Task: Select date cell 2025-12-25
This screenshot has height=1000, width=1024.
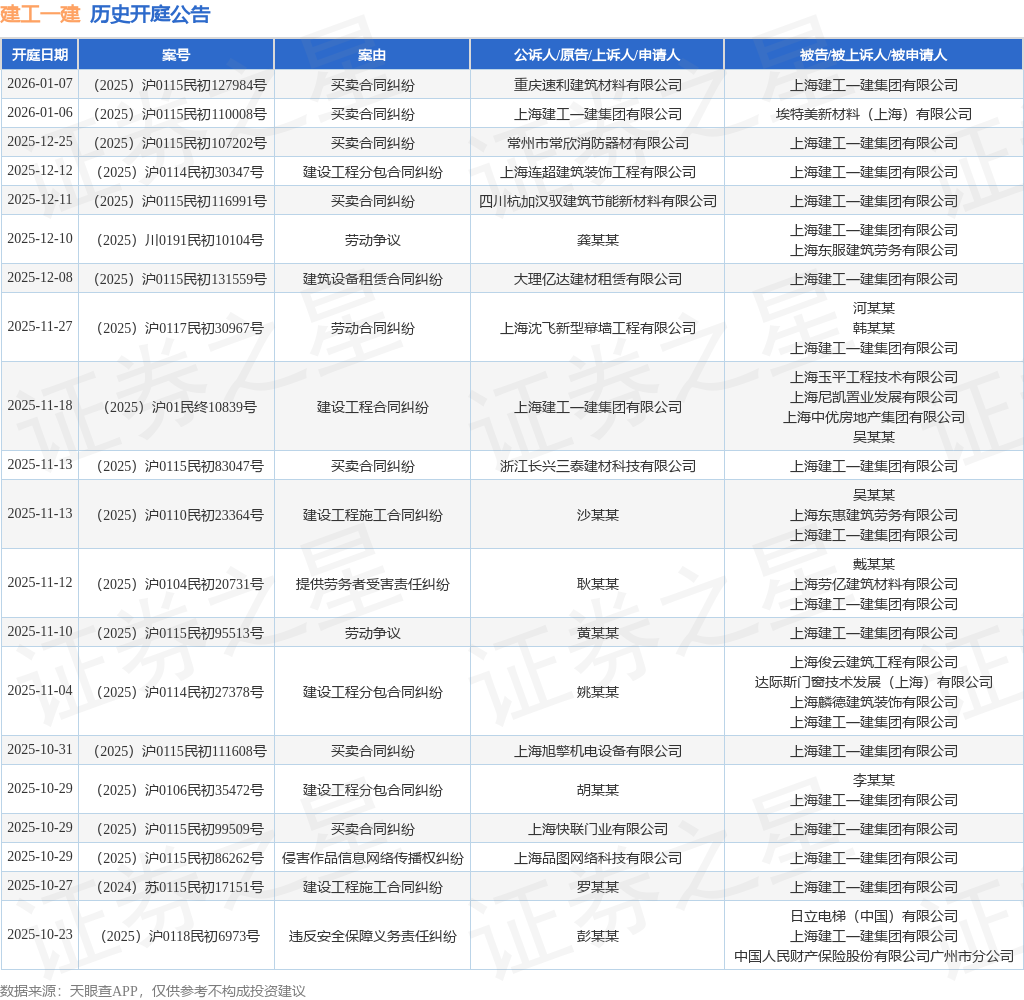Action: click(40, 142)
